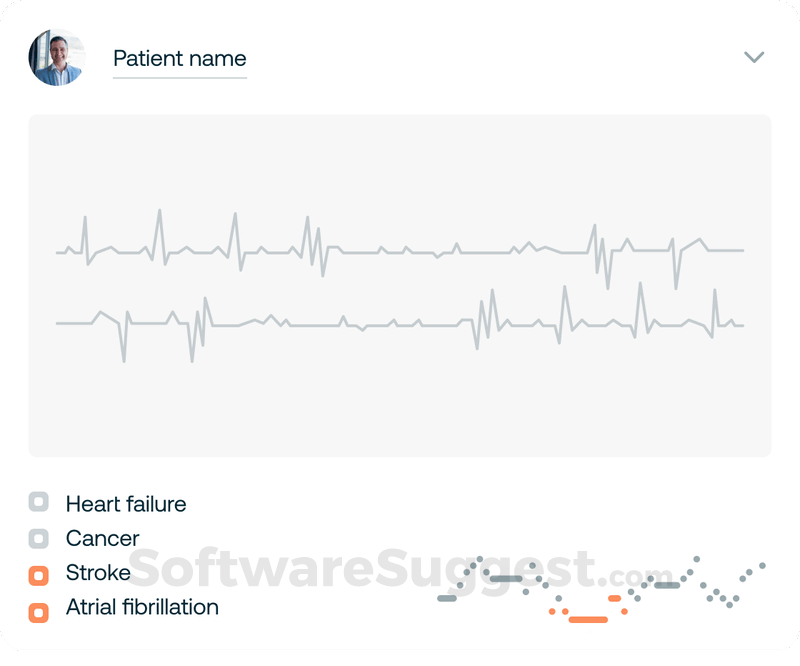Click the rightmost gray bar in the timeline chart
The image size is (800, 666).
(667, 585)
